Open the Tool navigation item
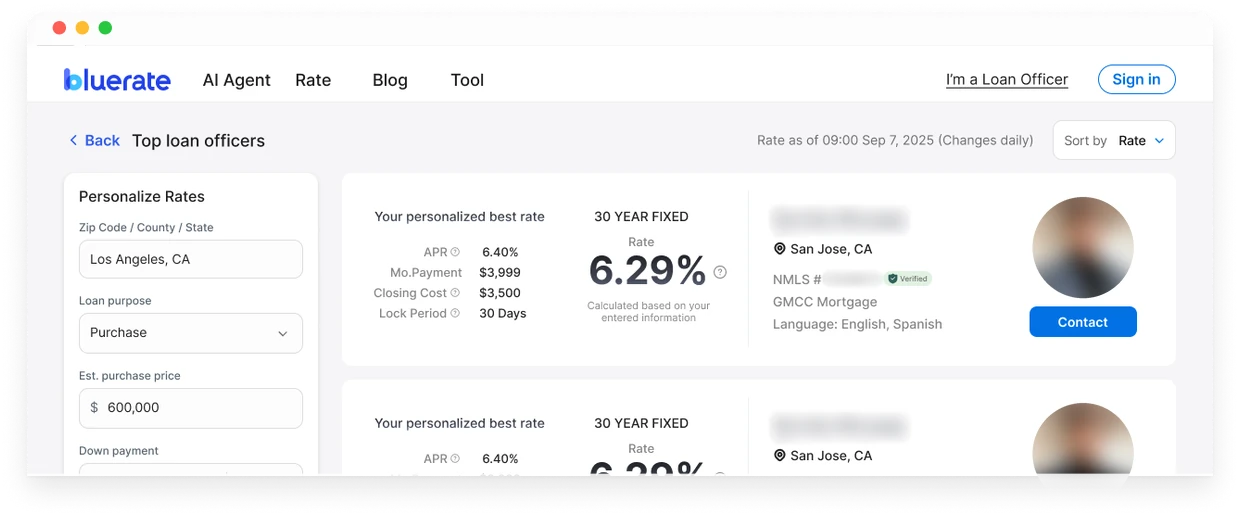 467,80
